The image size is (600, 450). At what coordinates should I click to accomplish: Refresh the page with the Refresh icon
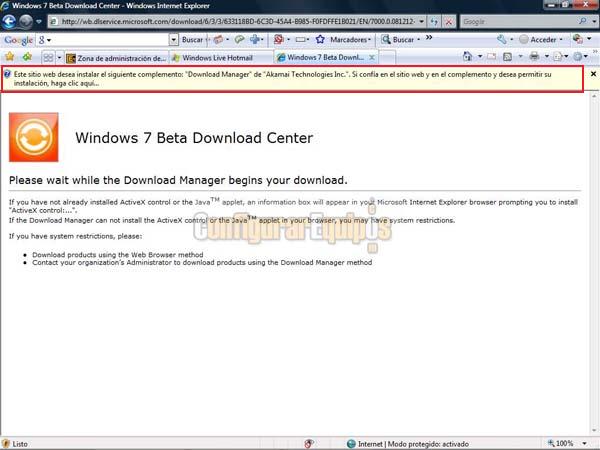(434, 22)
